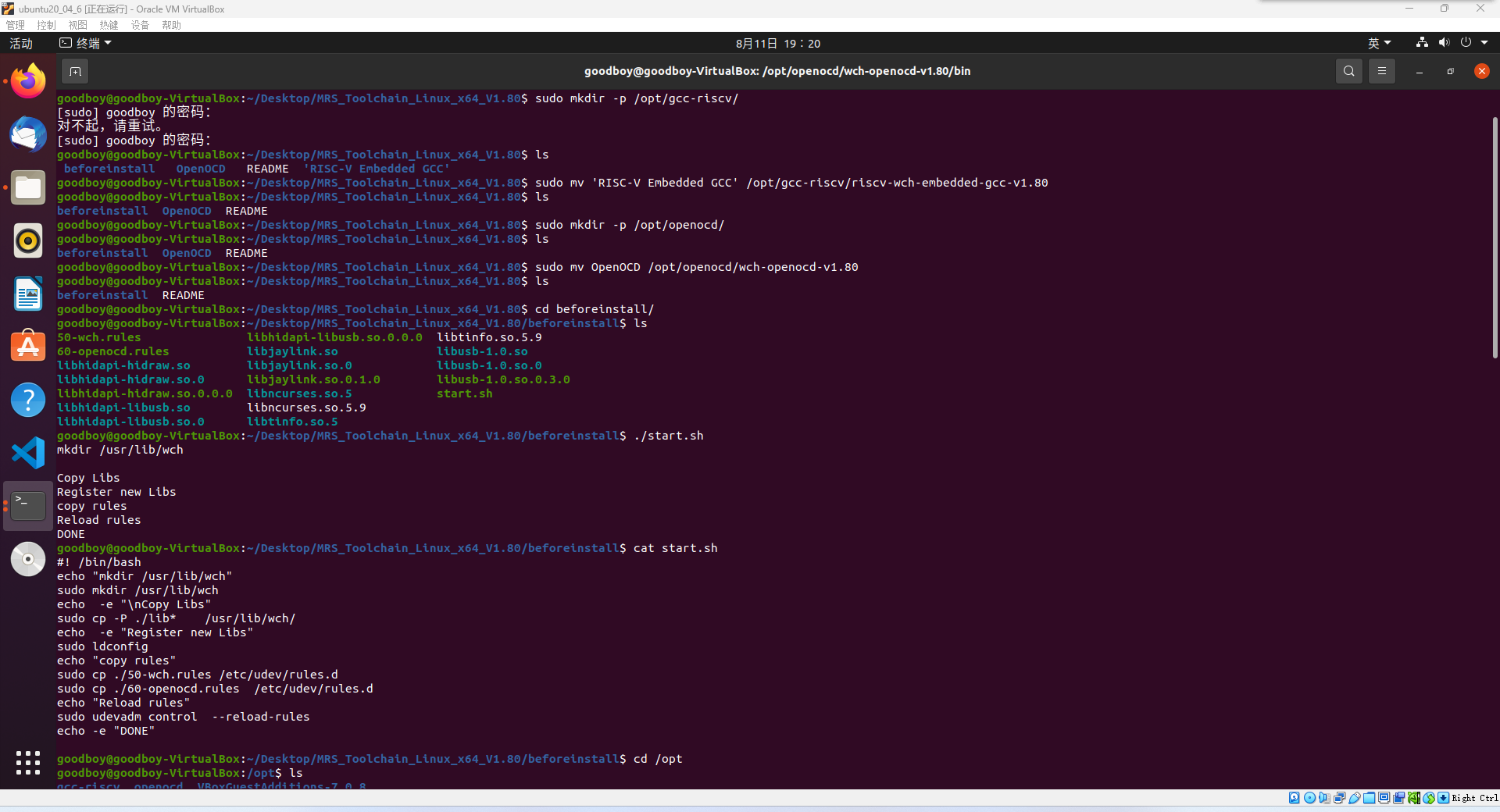This screenshot has height=812, width=1500.
Task: Open Thunderbird mail in the dock
Action: pyautogui.click(x=28, y=134)
